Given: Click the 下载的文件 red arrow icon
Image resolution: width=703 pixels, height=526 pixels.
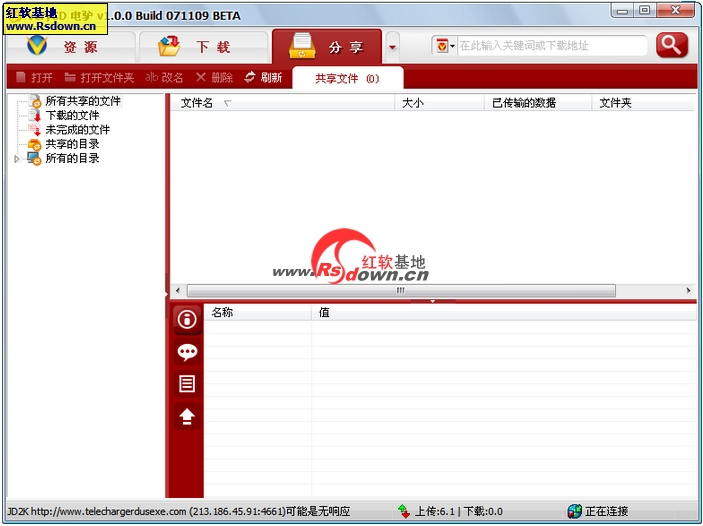Looking at the screenshot, I should 35,115.
